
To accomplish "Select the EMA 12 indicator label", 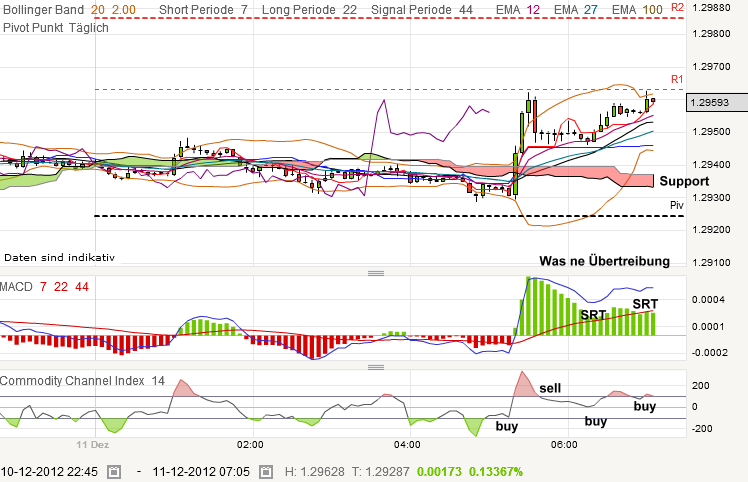I will pyautogui.click(x=518, y=10).
